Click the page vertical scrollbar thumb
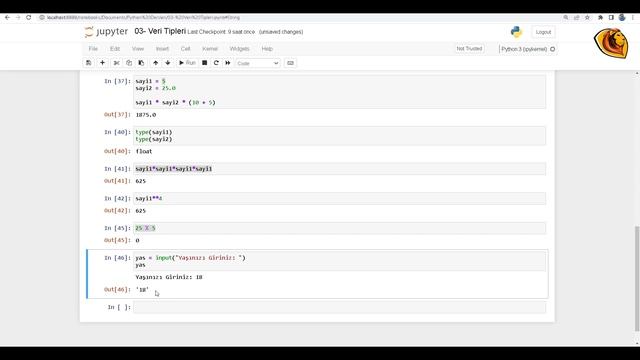Screen dimensions: 640x360 (637, 278)
